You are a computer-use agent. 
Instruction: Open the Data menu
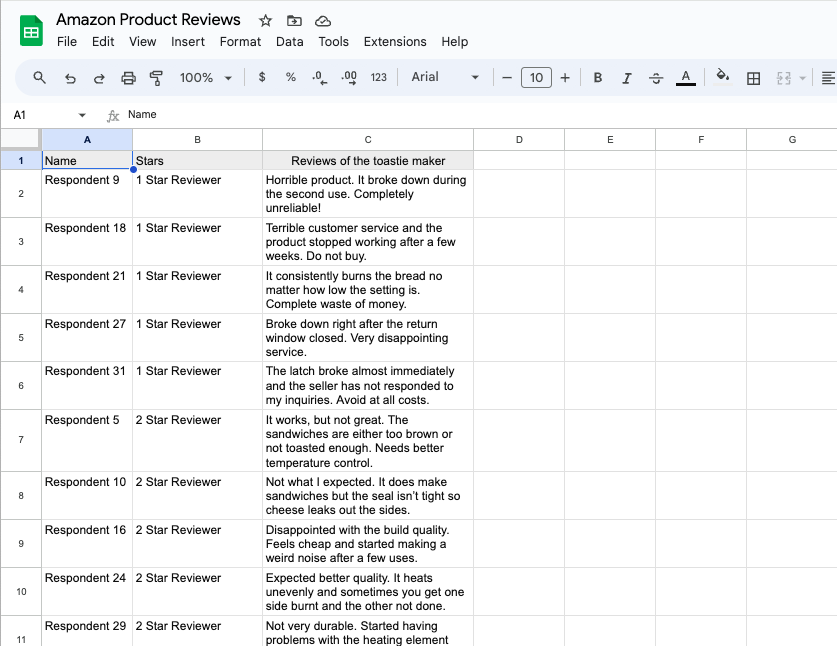[290, 42]
